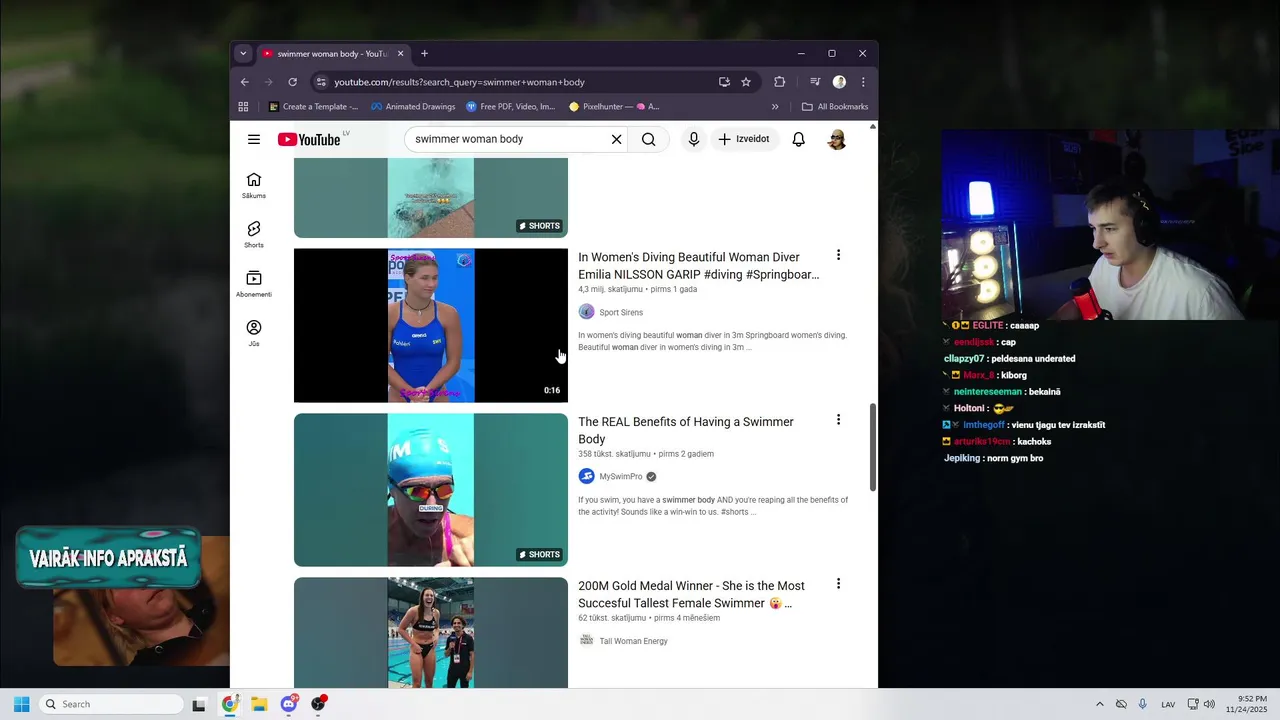The image size is (1280, 720).
Task: Go to the YouTube home logo
Action: [309, 139]
